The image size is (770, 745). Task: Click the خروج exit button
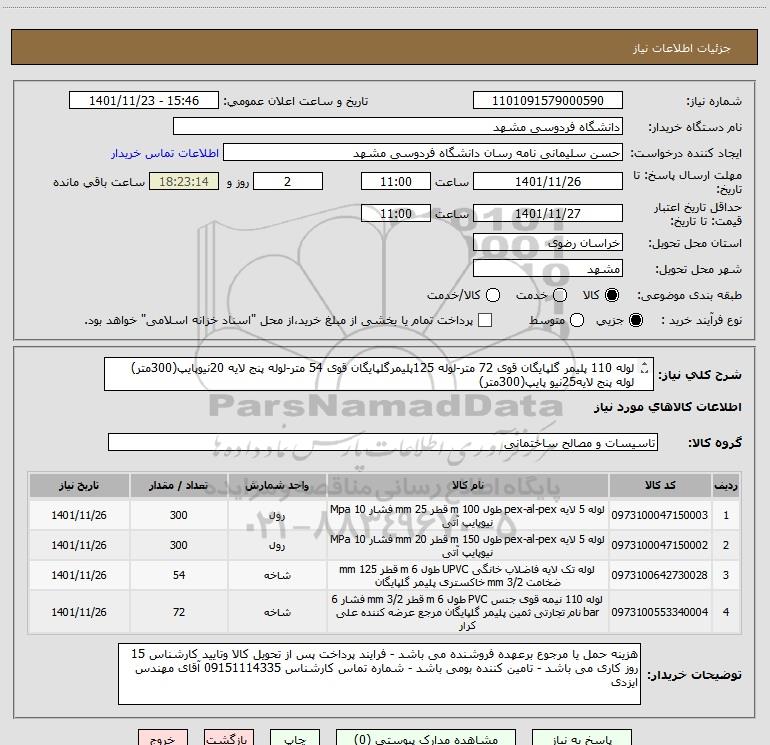click(163, 738)
